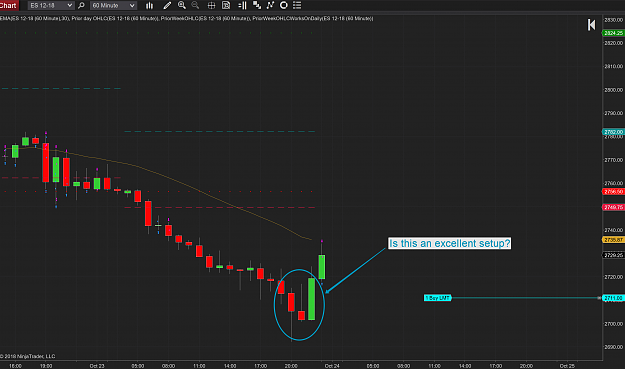This screenshot has width=625, height=369.
Task: Click the 1 Buy LMT order flag
Action: click(x=437, y=298)
